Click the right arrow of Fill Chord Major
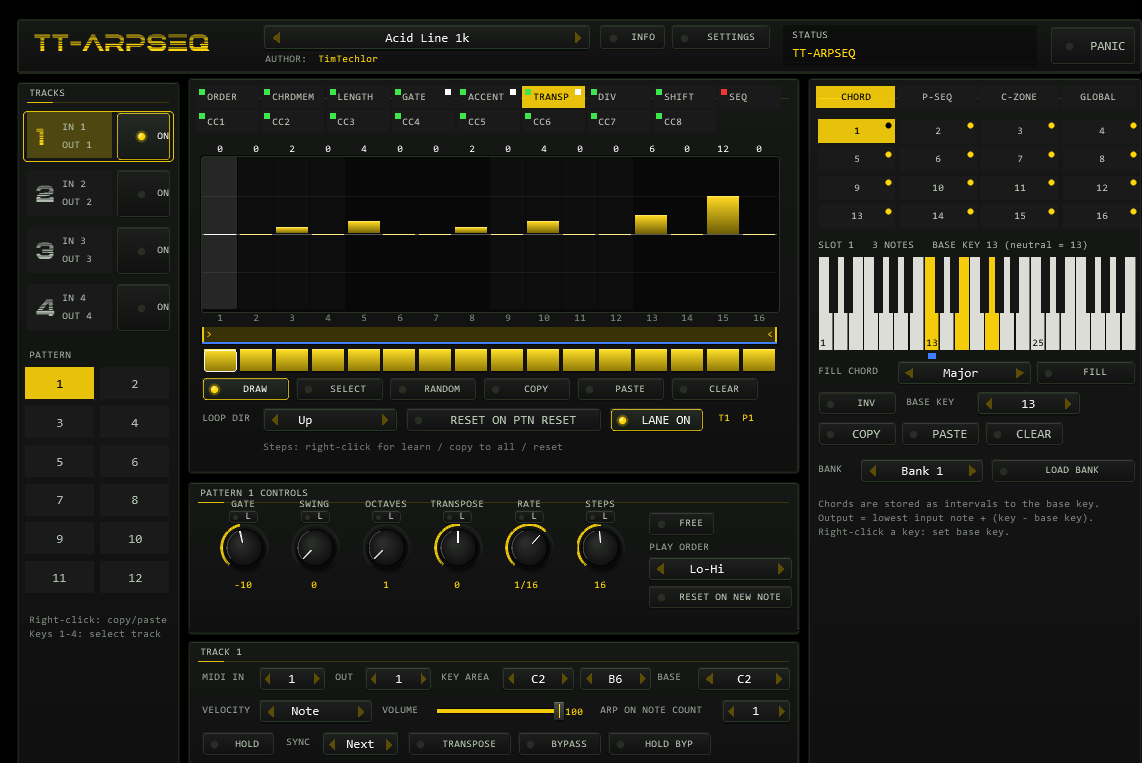 click(1020, 373)
